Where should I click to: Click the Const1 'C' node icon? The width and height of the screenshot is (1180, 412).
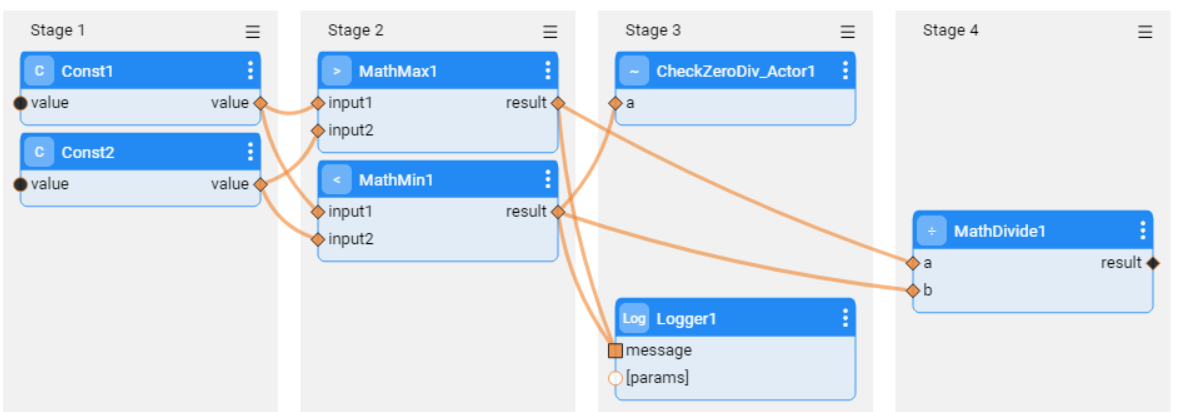point(39,71)
